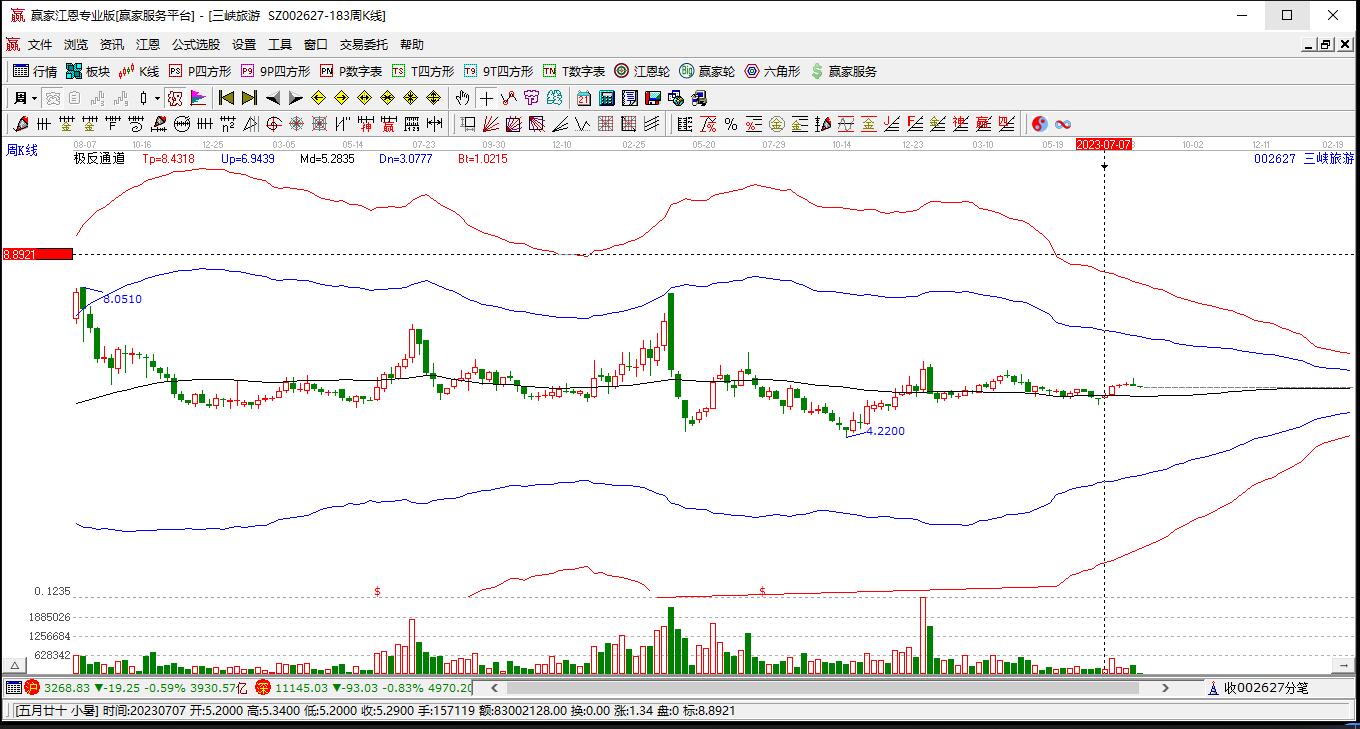The height and width of the screenshot is (729, 1360).
Task: Step chart left with black left arrow
Action: pos(273,98)
